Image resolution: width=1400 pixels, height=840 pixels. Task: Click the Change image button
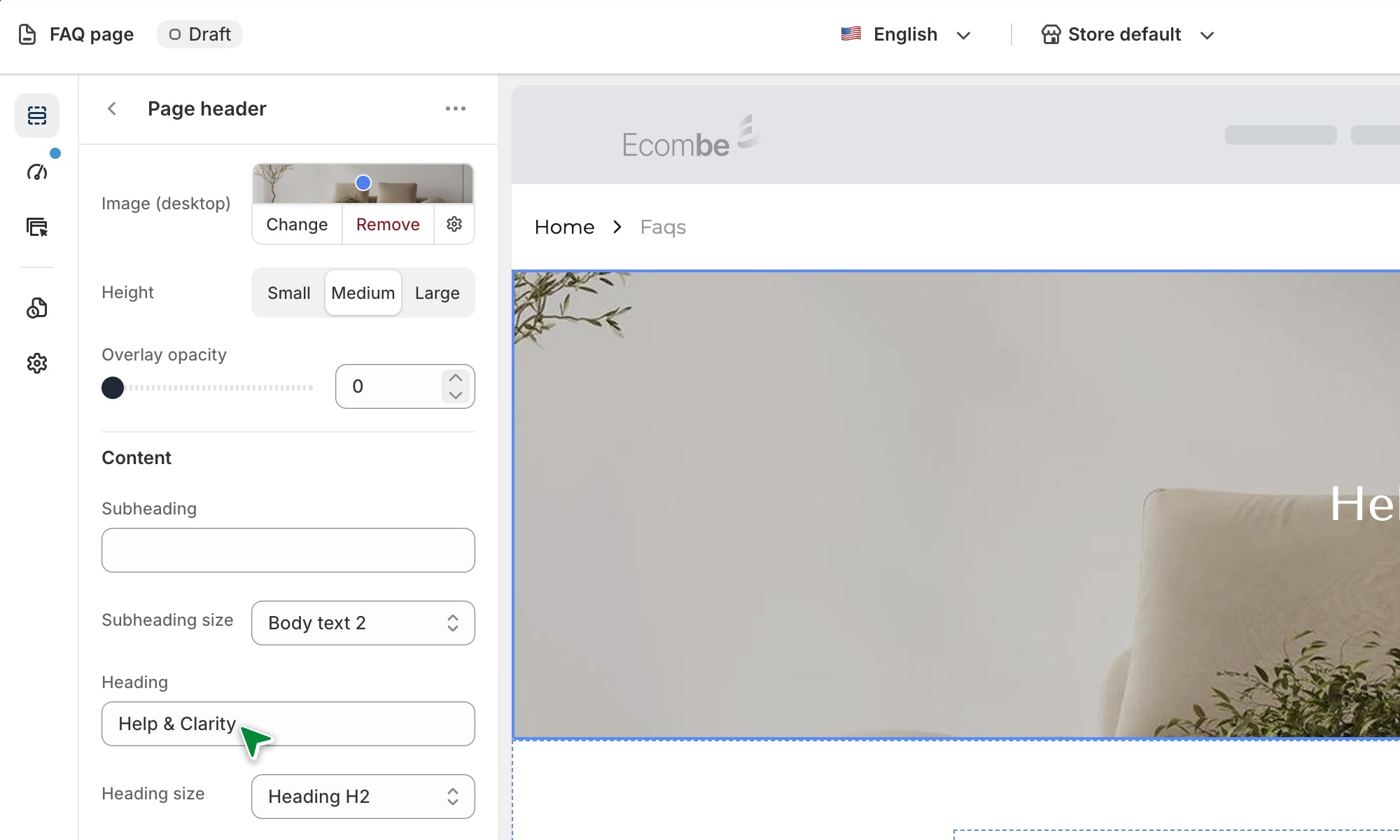tap(297, 224)
